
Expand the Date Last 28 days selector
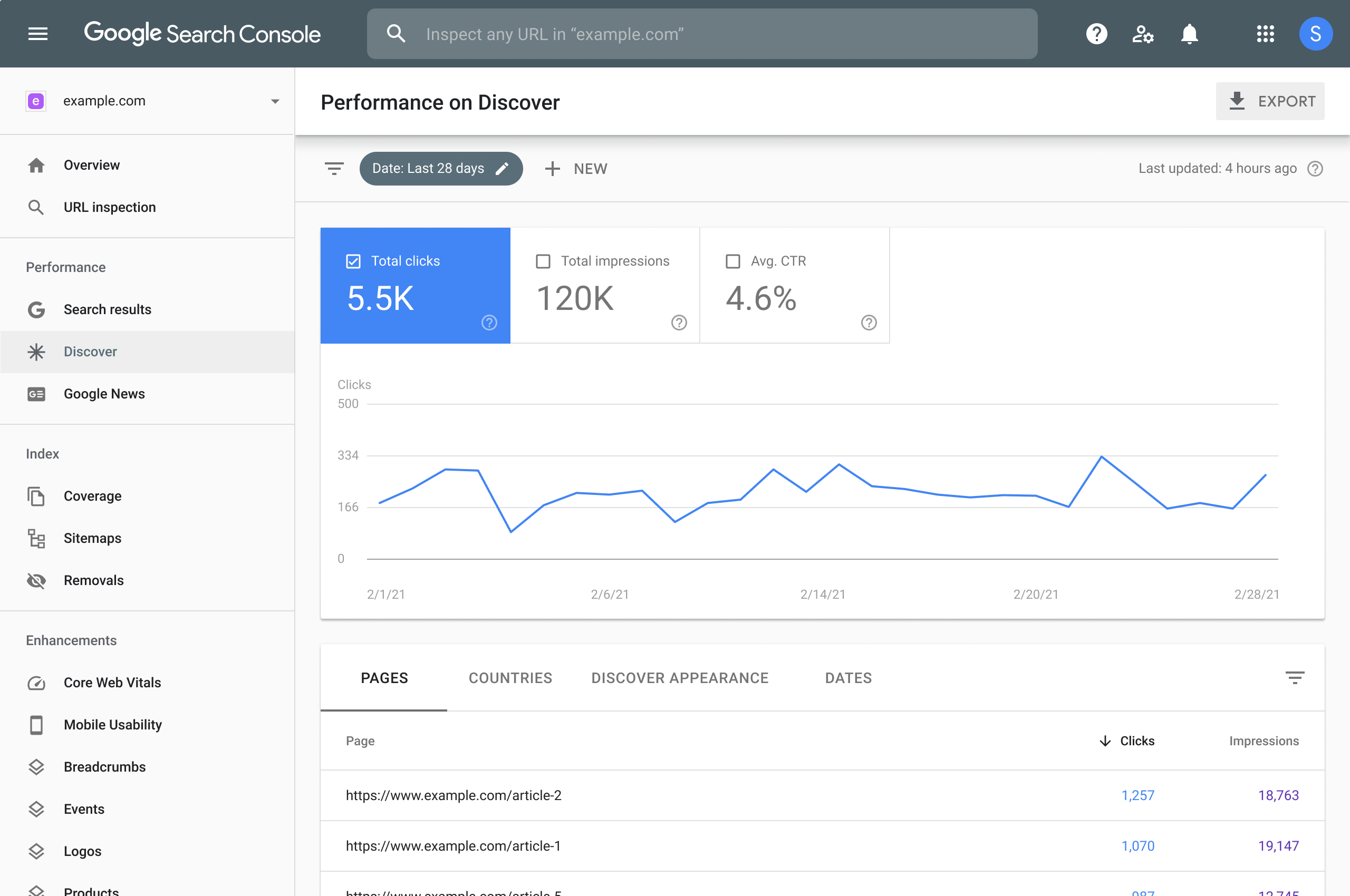[440, 168]
